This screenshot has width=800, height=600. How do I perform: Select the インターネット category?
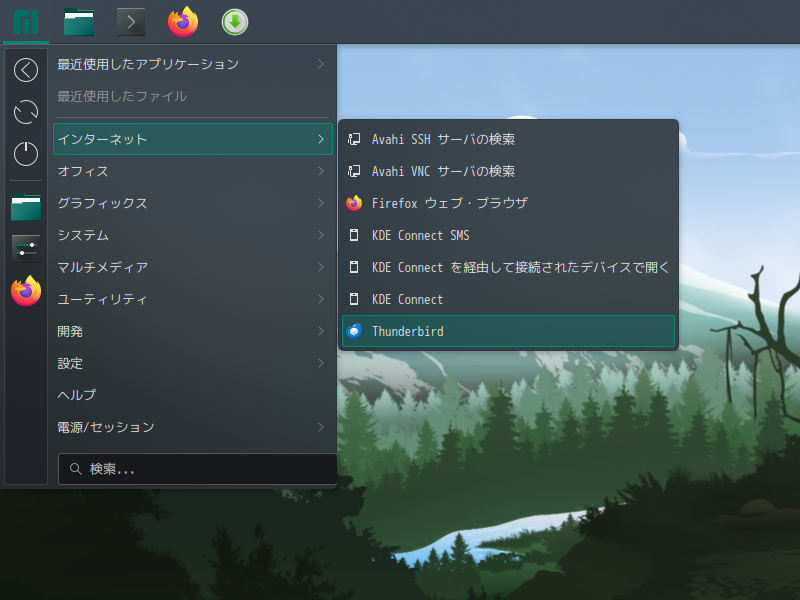click(x=193, y=139)
